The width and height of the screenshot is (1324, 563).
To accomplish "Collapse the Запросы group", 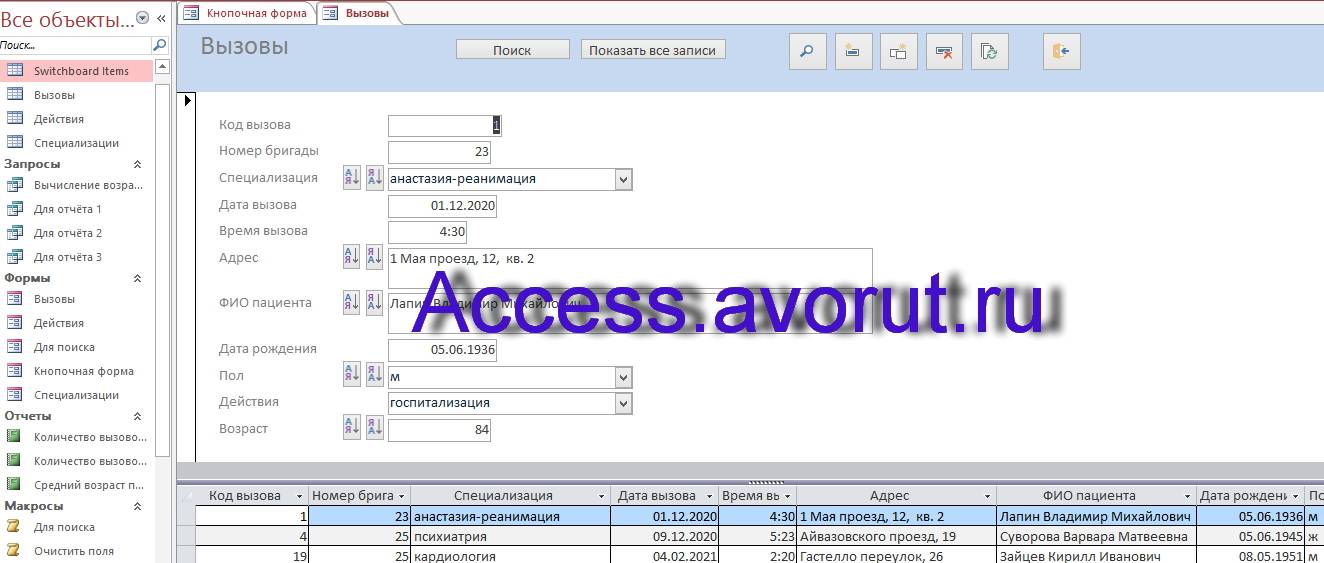I will coord(138,164).
